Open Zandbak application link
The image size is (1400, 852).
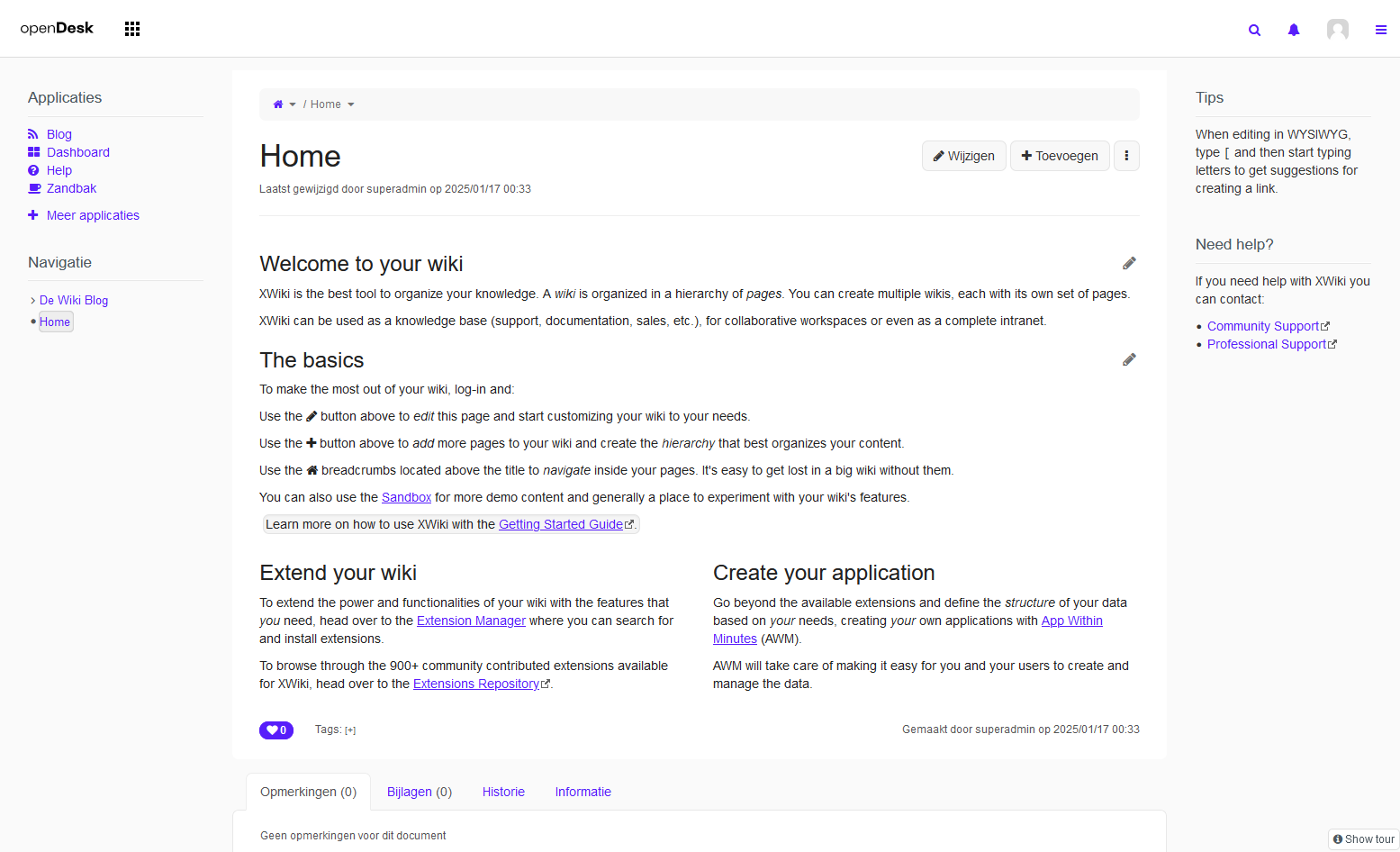[71, 188]
